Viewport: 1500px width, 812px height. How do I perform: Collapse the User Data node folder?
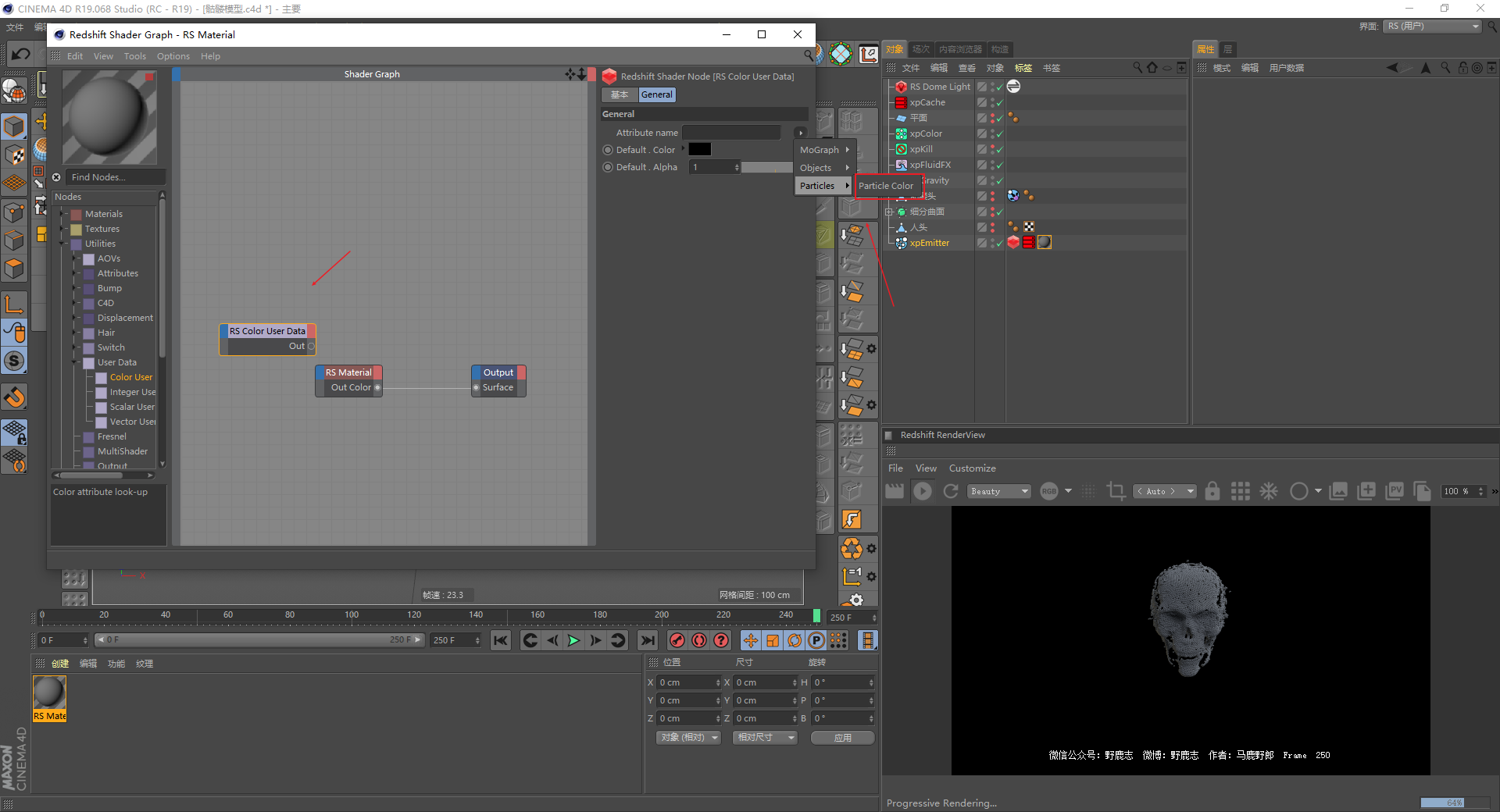pyautogui.click(x=75, y=362)
